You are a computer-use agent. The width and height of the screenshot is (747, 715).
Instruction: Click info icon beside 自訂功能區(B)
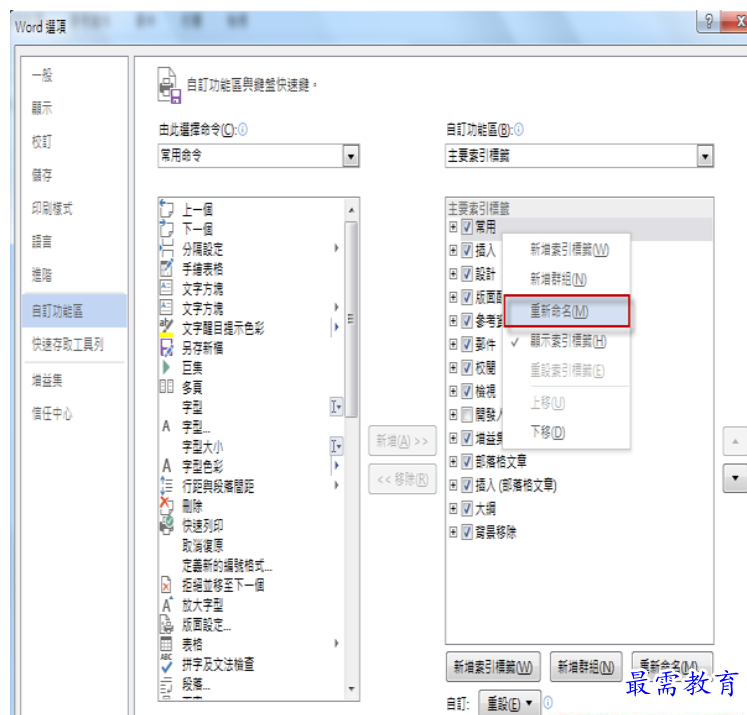coord(518,129)
